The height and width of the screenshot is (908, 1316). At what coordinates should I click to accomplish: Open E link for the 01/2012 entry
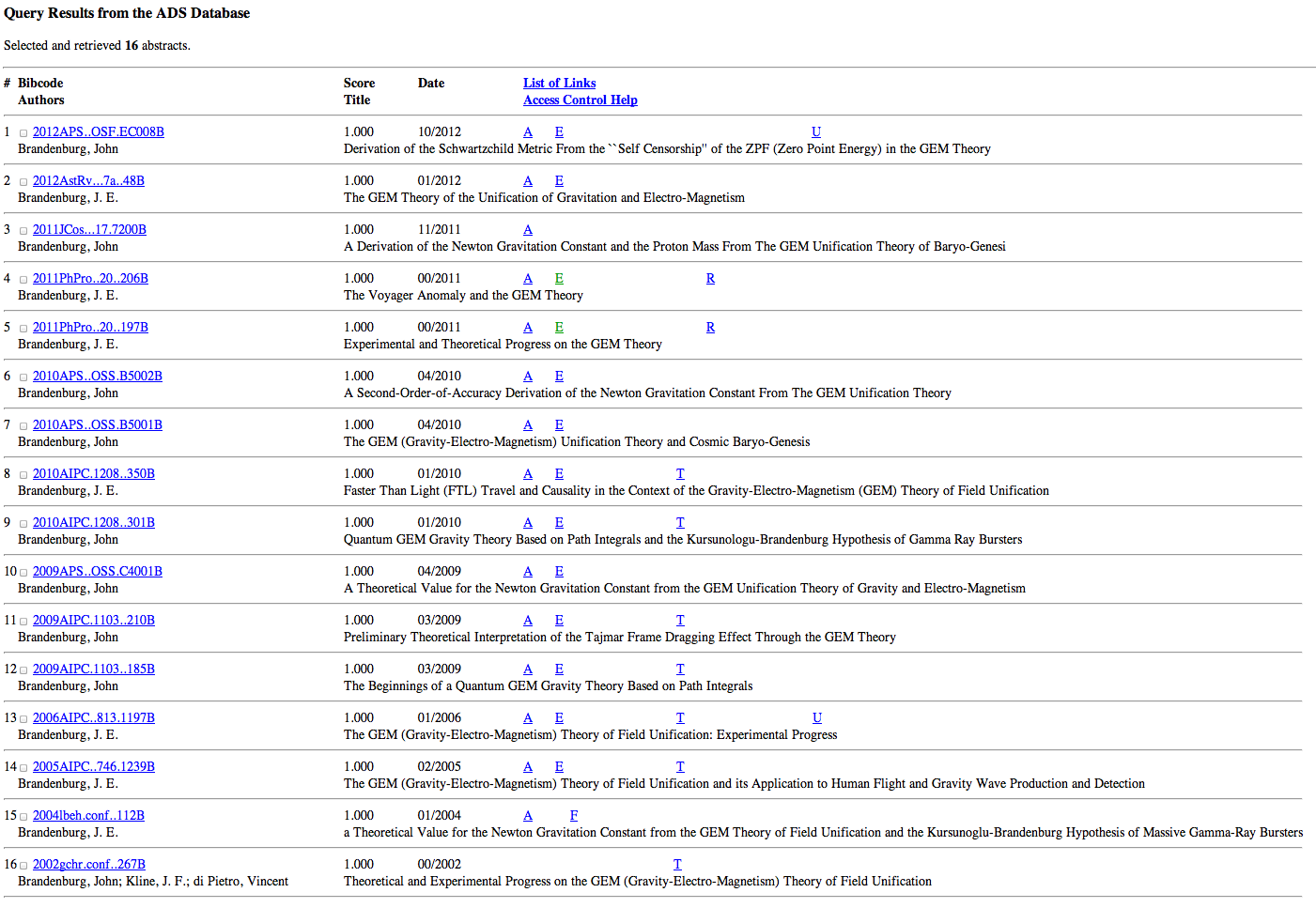(559, 180)
